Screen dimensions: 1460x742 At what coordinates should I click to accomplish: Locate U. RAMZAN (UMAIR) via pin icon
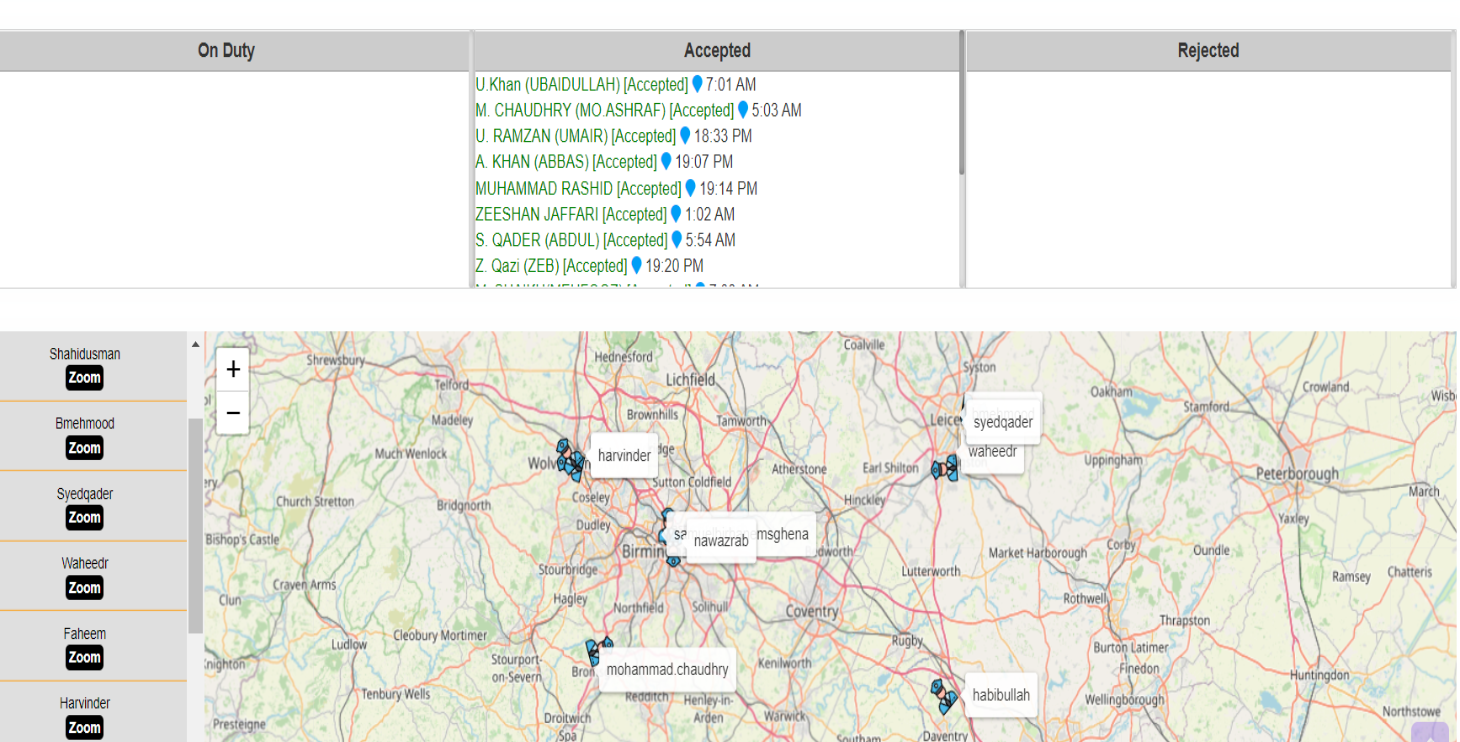(685, 135)
